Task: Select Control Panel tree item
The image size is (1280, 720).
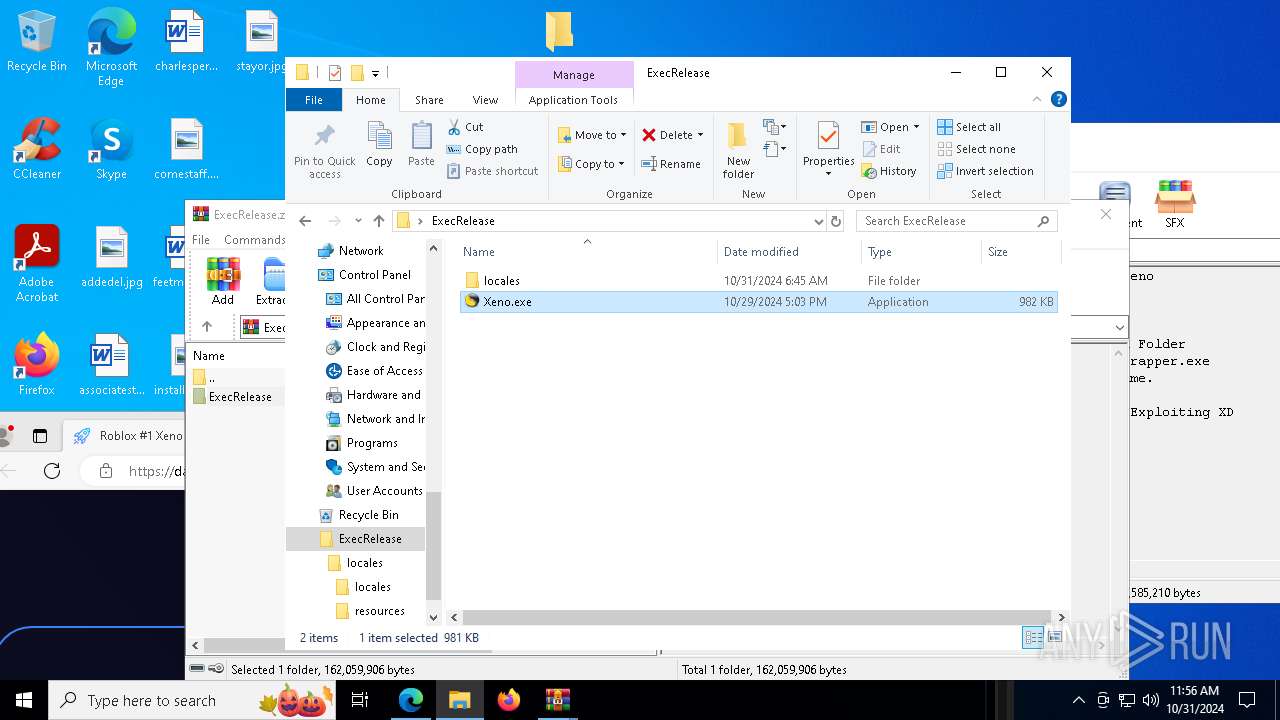Action: click(x=374, y=275)
